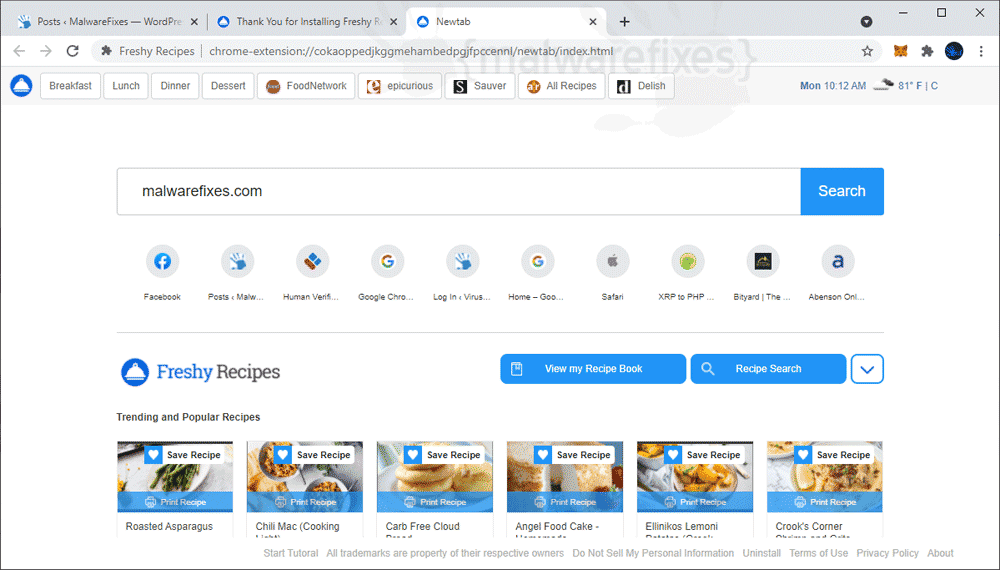
Task: Click the Recipe Search button
Action: (x=768, y=369)
